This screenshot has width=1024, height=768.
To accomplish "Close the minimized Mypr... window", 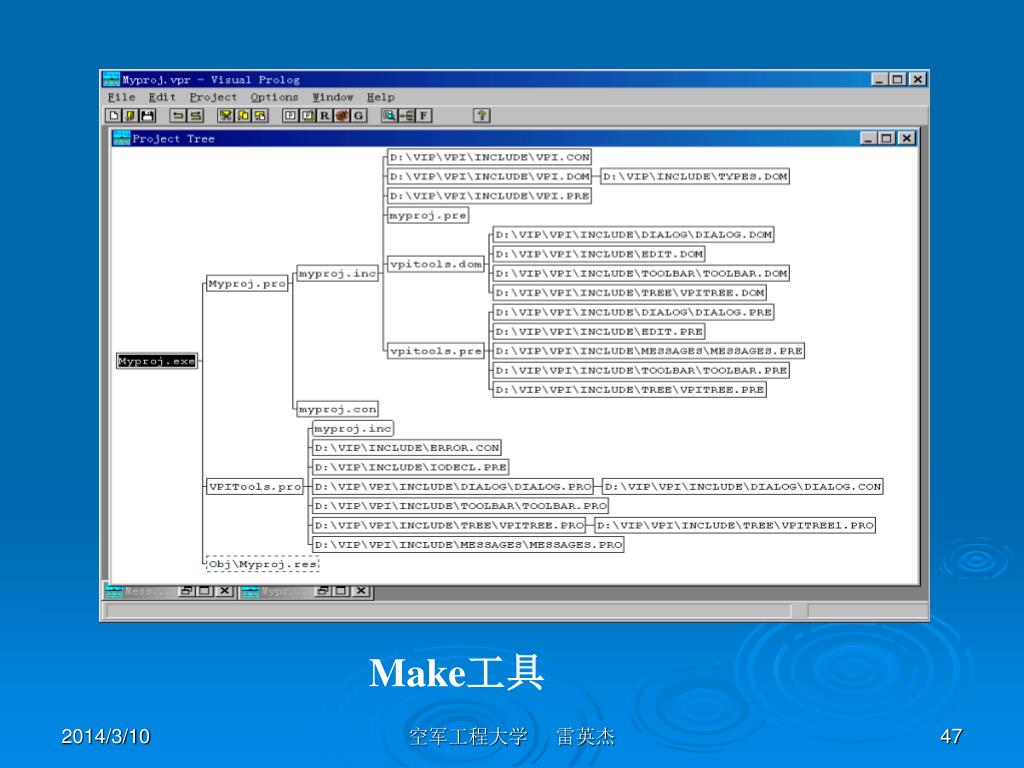I will [x=361, y=591].
